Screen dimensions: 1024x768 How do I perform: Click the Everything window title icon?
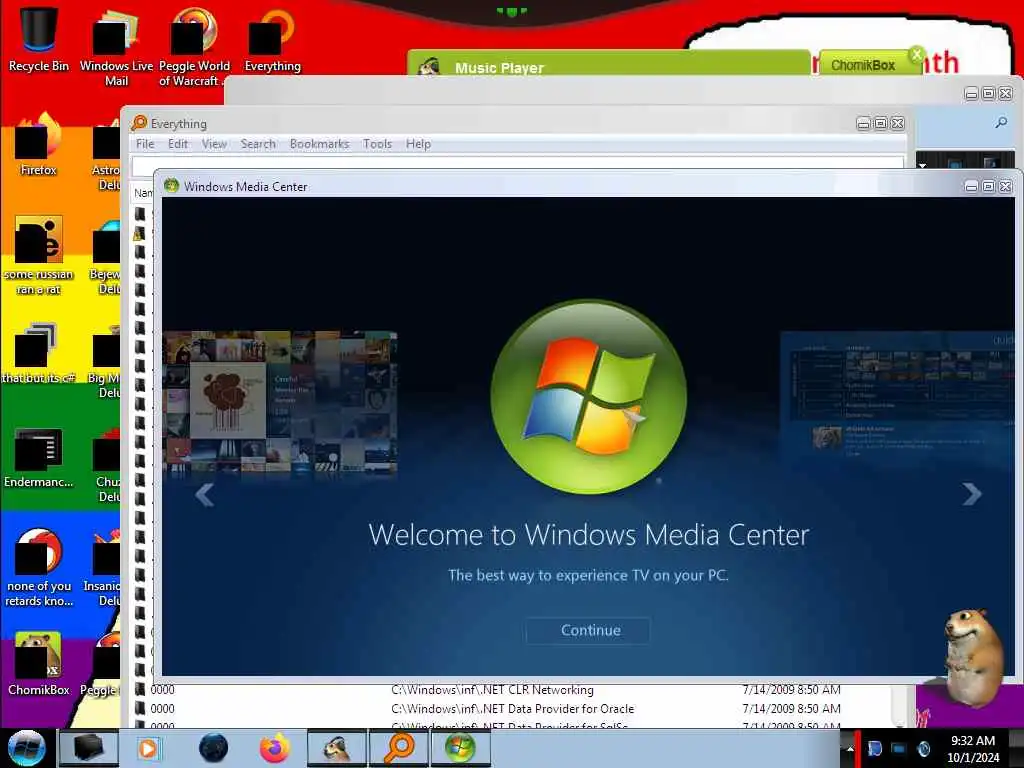(139, 123)
